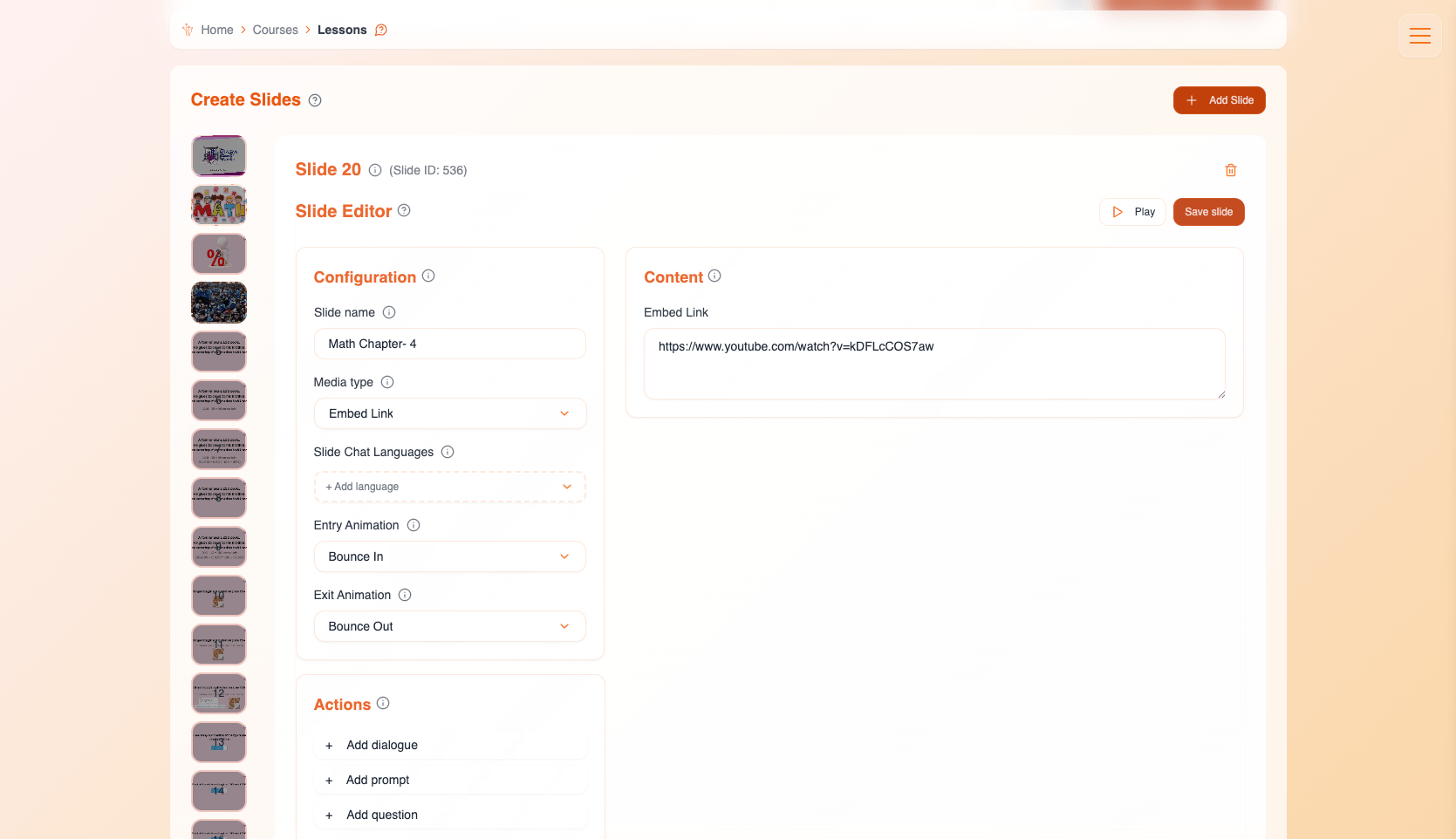Image resolution: width=1456 pixels, height=839 pixels.
Task: Click Add dialogue action
Action: click(450, 745)
